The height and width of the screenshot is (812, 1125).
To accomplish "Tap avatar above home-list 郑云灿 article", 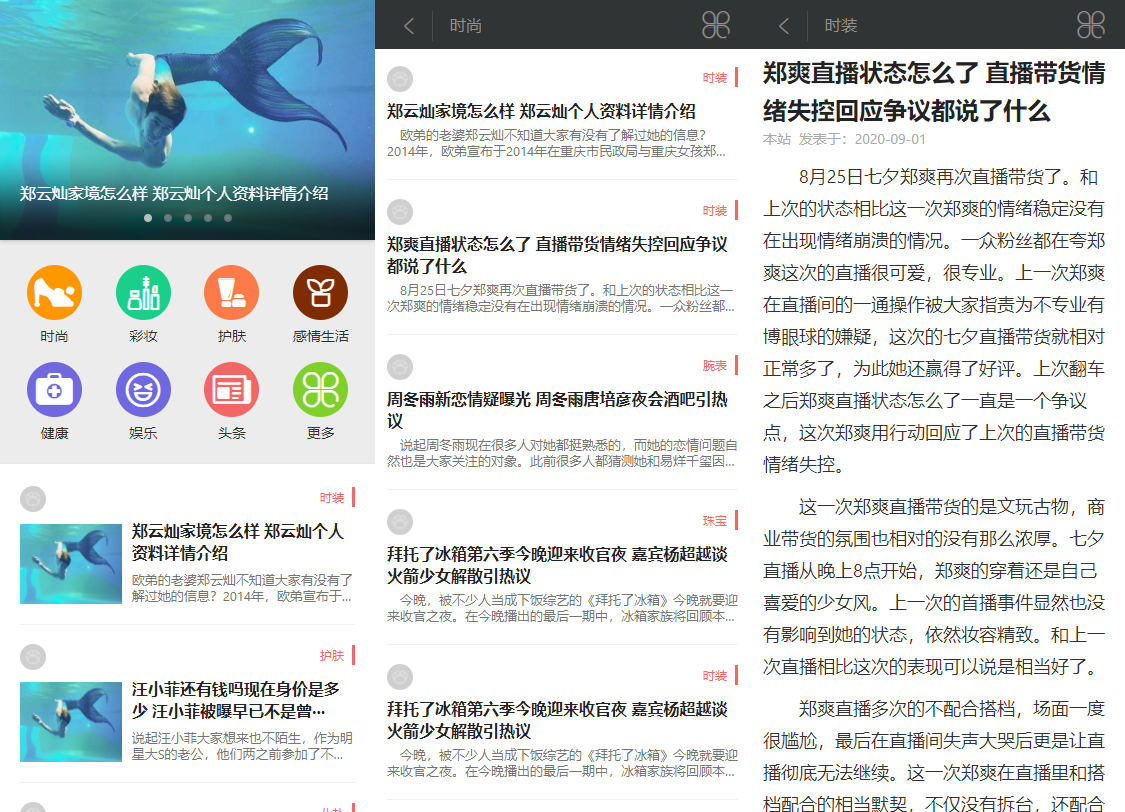I will [x=33, y=499].
